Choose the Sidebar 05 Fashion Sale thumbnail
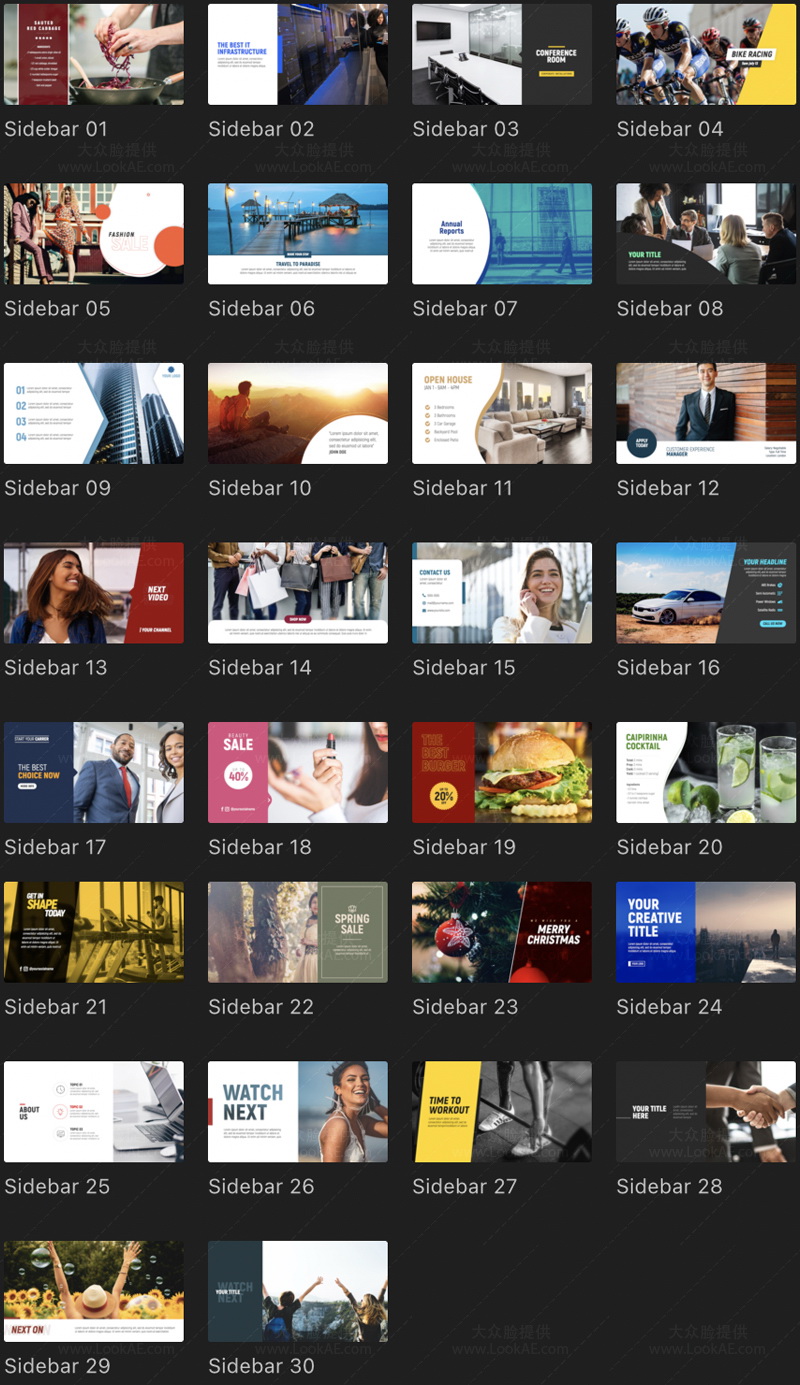Image resolution: width=800 pixels, height=1385 pixels. [94, 233]
